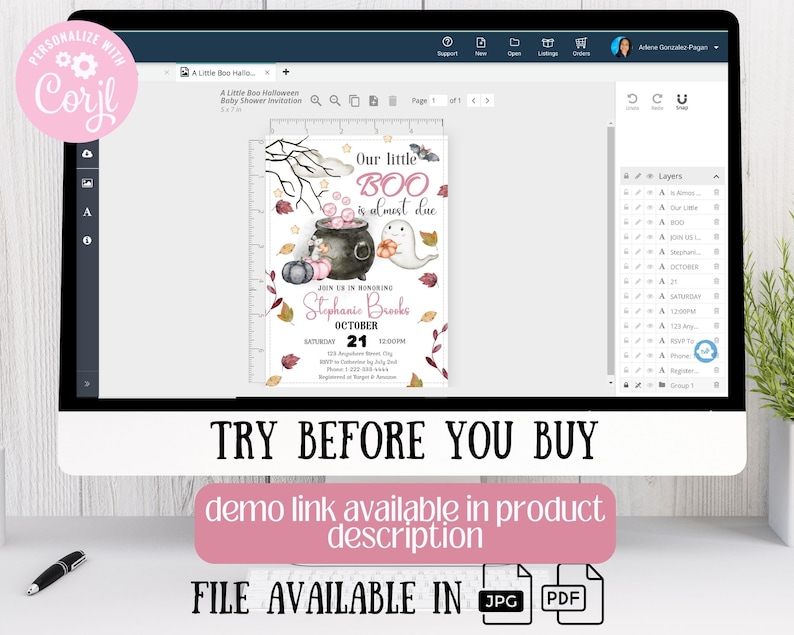Delete the BOO layer
Image resolution: width=794 pixels, height=635 pixels.
(x=716, y=222)
